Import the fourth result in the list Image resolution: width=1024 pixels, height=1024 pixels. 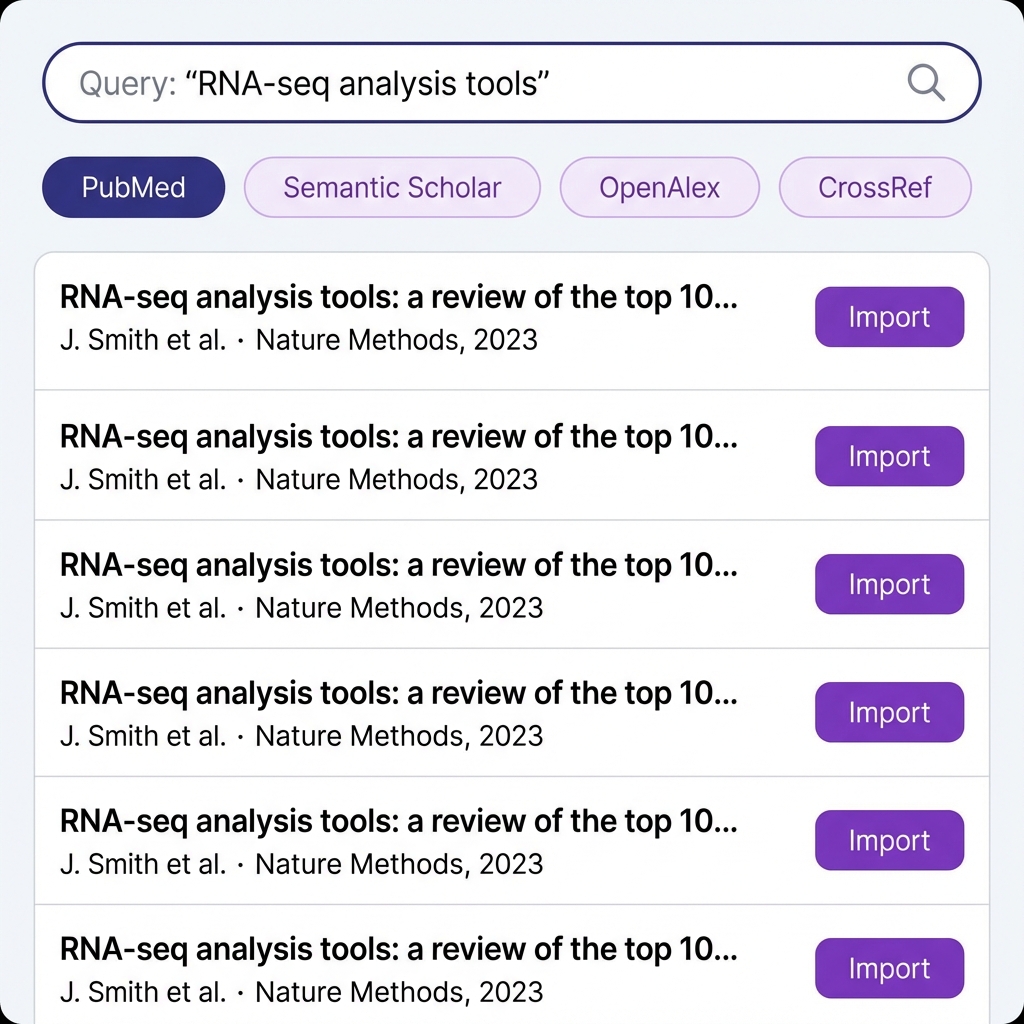[x=889, y=712]
